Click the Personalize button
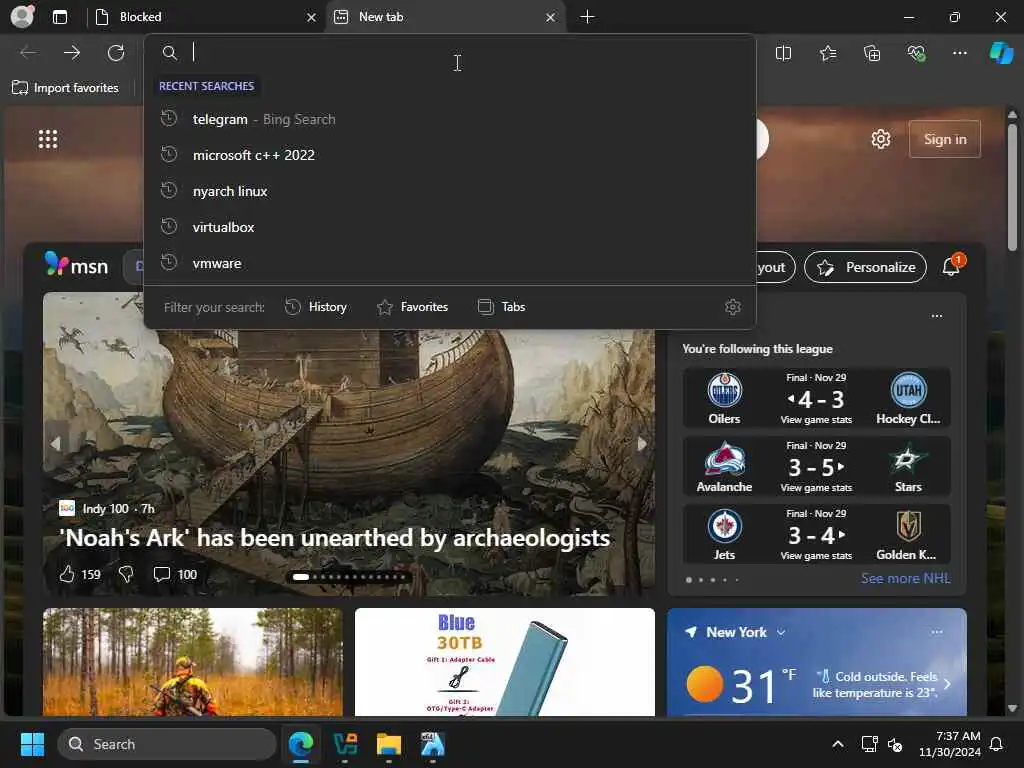 tap(865, 267)
